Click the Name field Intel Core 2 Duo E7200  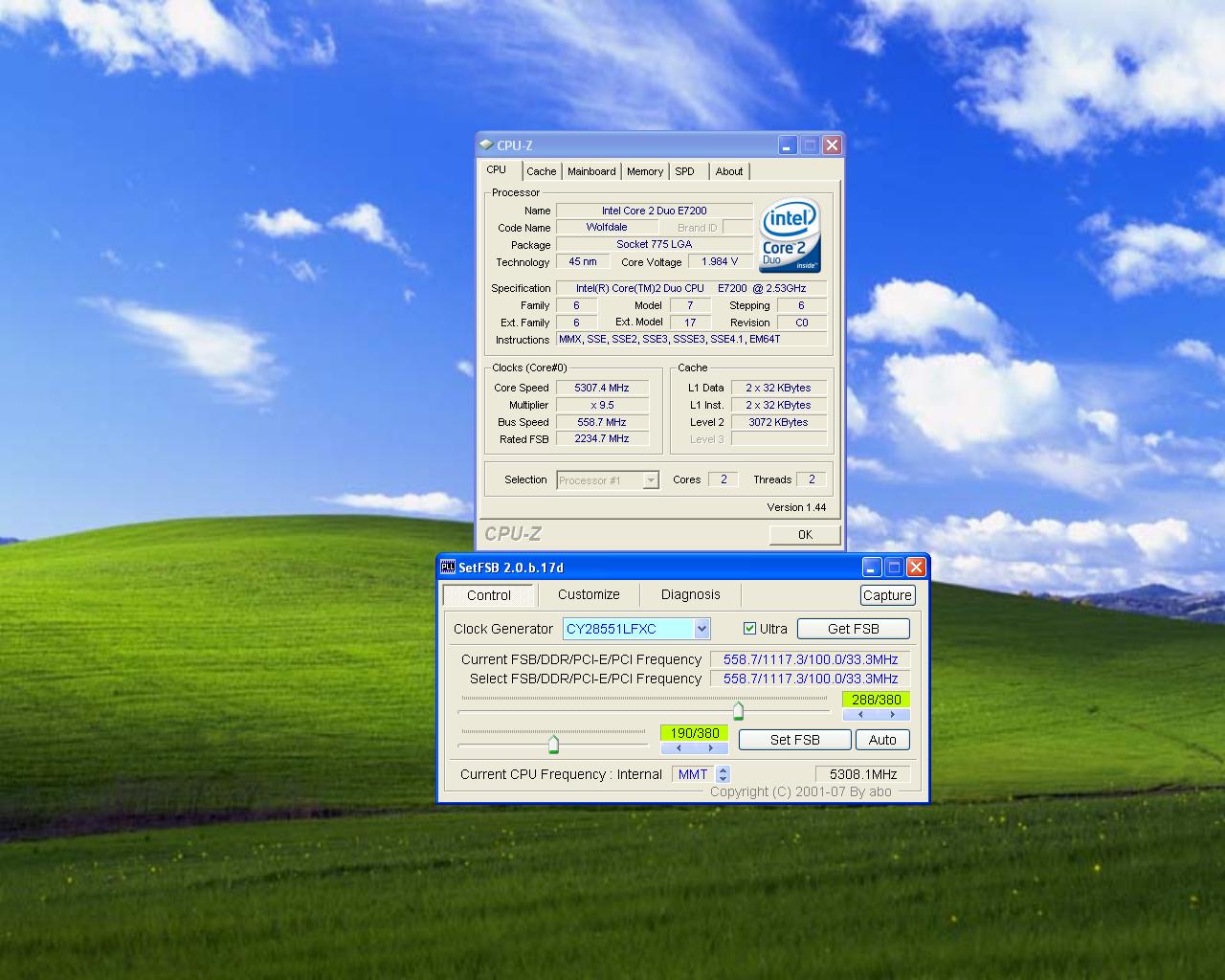click(x=655, y=211)
